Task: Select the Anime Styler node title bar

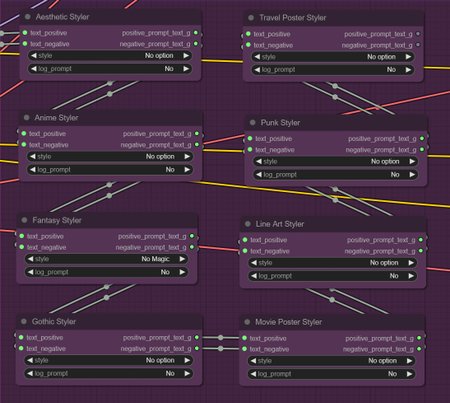Action: (110, 118)
